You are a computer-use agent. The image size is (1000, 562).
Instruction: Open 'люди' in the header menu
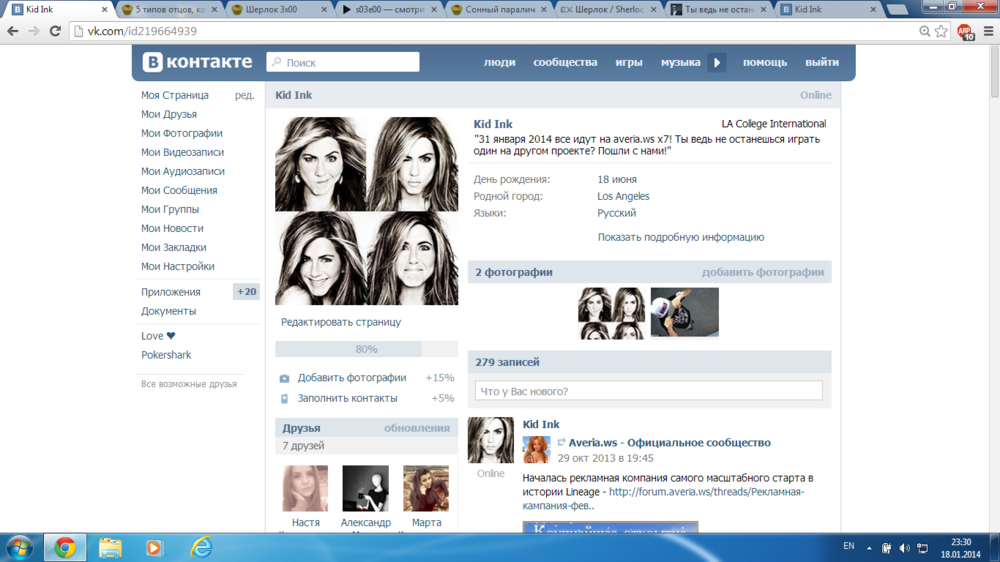click(499, 62)
